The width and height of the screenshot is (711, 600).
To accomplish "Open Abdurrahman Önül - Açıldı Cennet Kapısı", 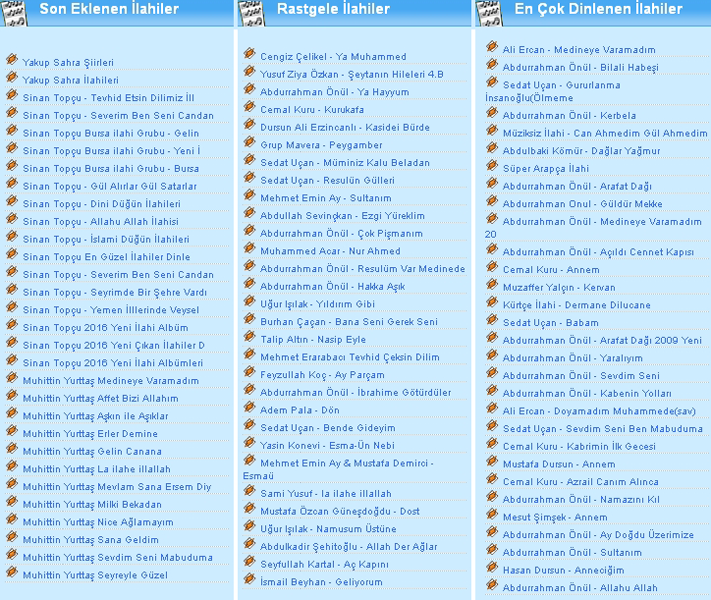I will 598,252.
